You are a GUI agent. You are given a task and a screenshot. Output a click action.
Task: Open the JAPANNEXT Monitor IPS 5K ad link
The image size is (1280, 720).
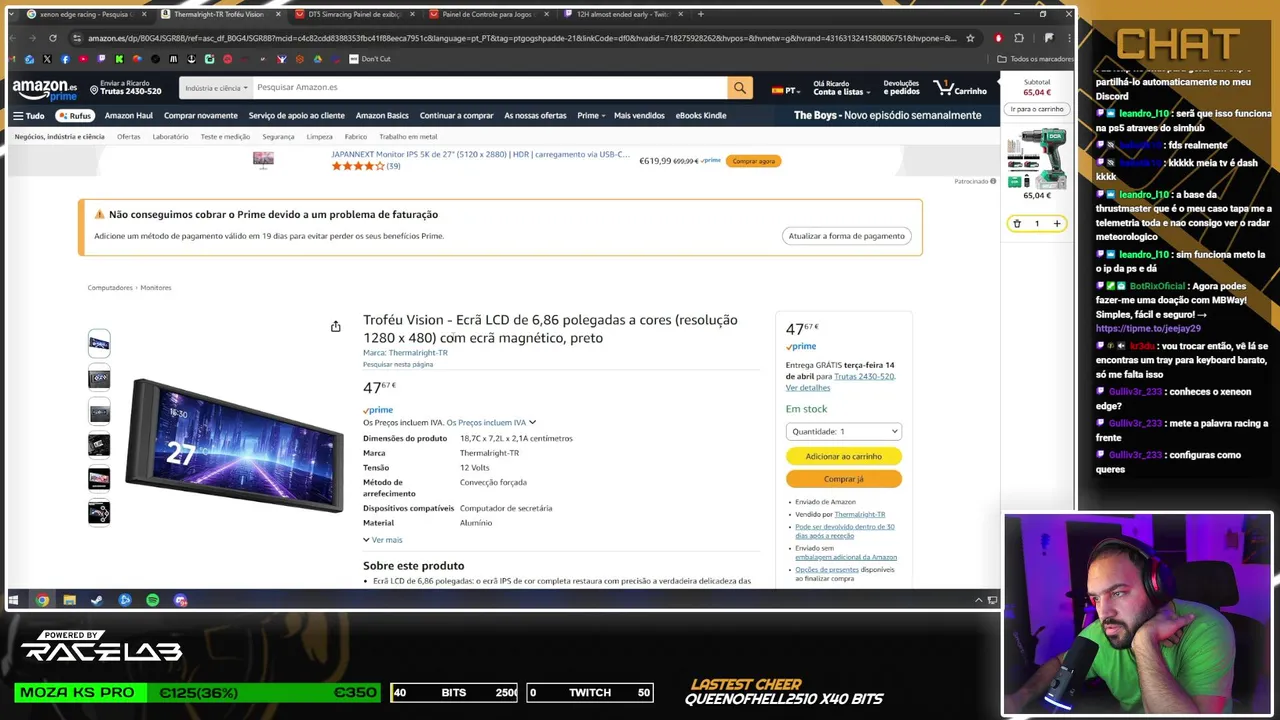[x=480, y=155]
